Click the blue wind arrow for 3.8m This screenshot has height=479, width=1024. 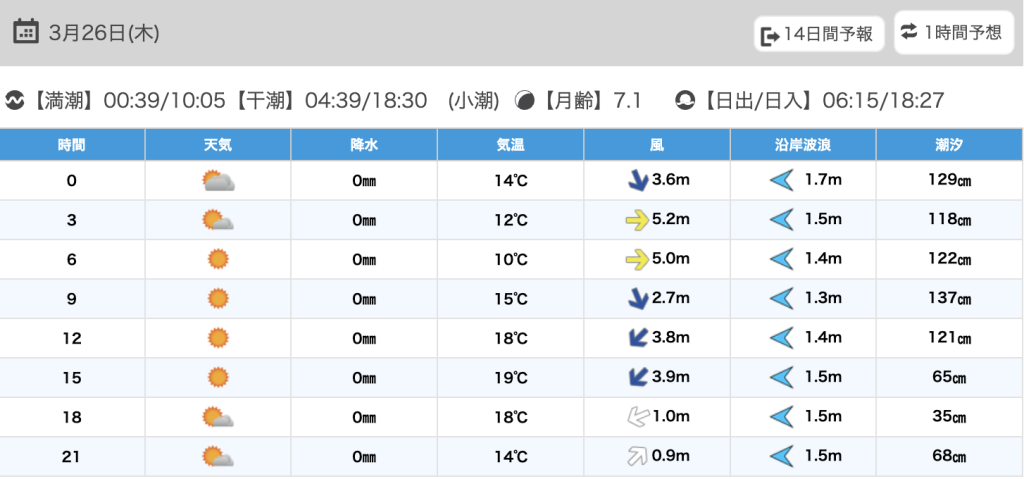(635, 339)
